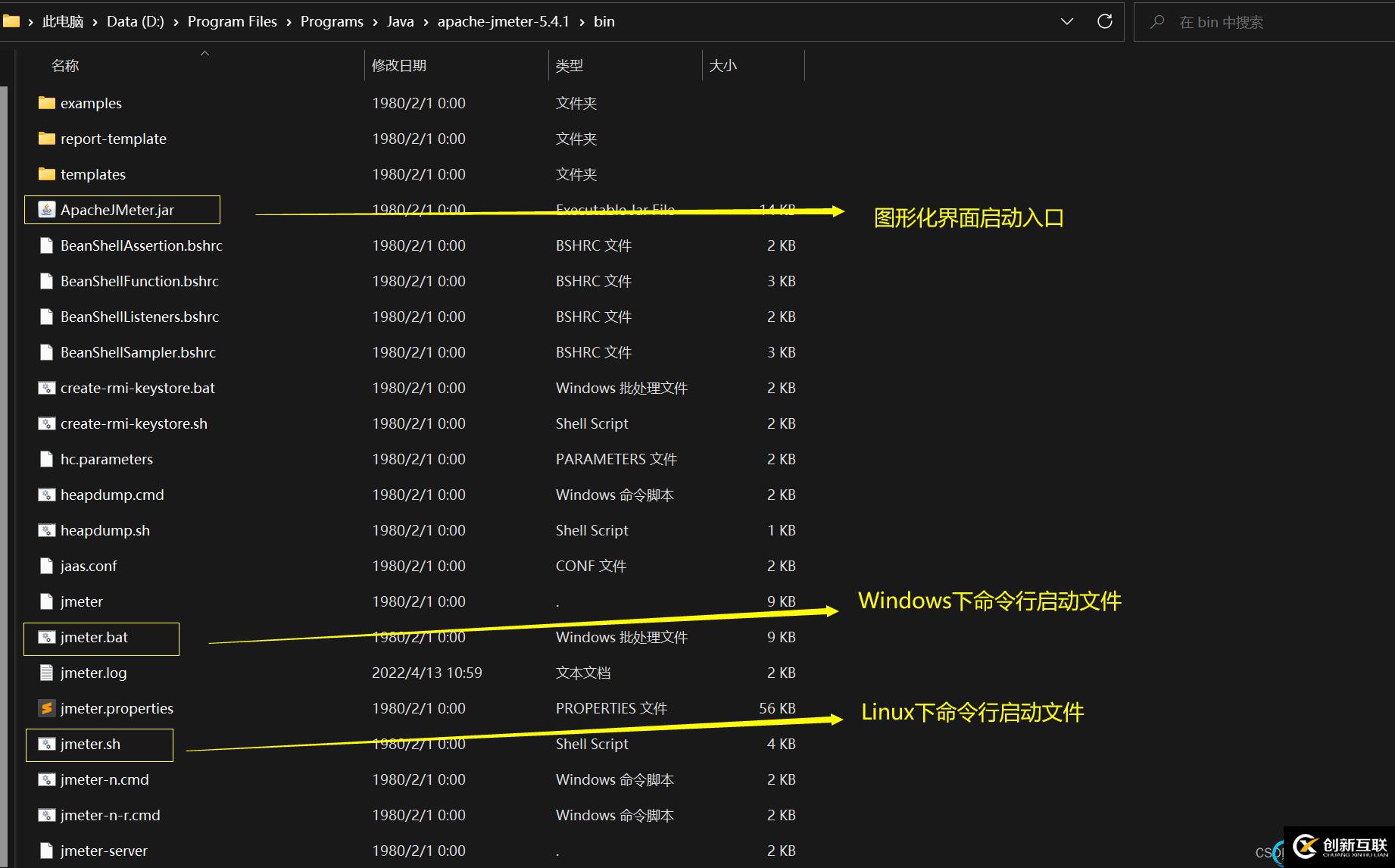The image size is (1395, 868).
Task: Click the 56 KB size cell
Action: (x=777, y=708)
